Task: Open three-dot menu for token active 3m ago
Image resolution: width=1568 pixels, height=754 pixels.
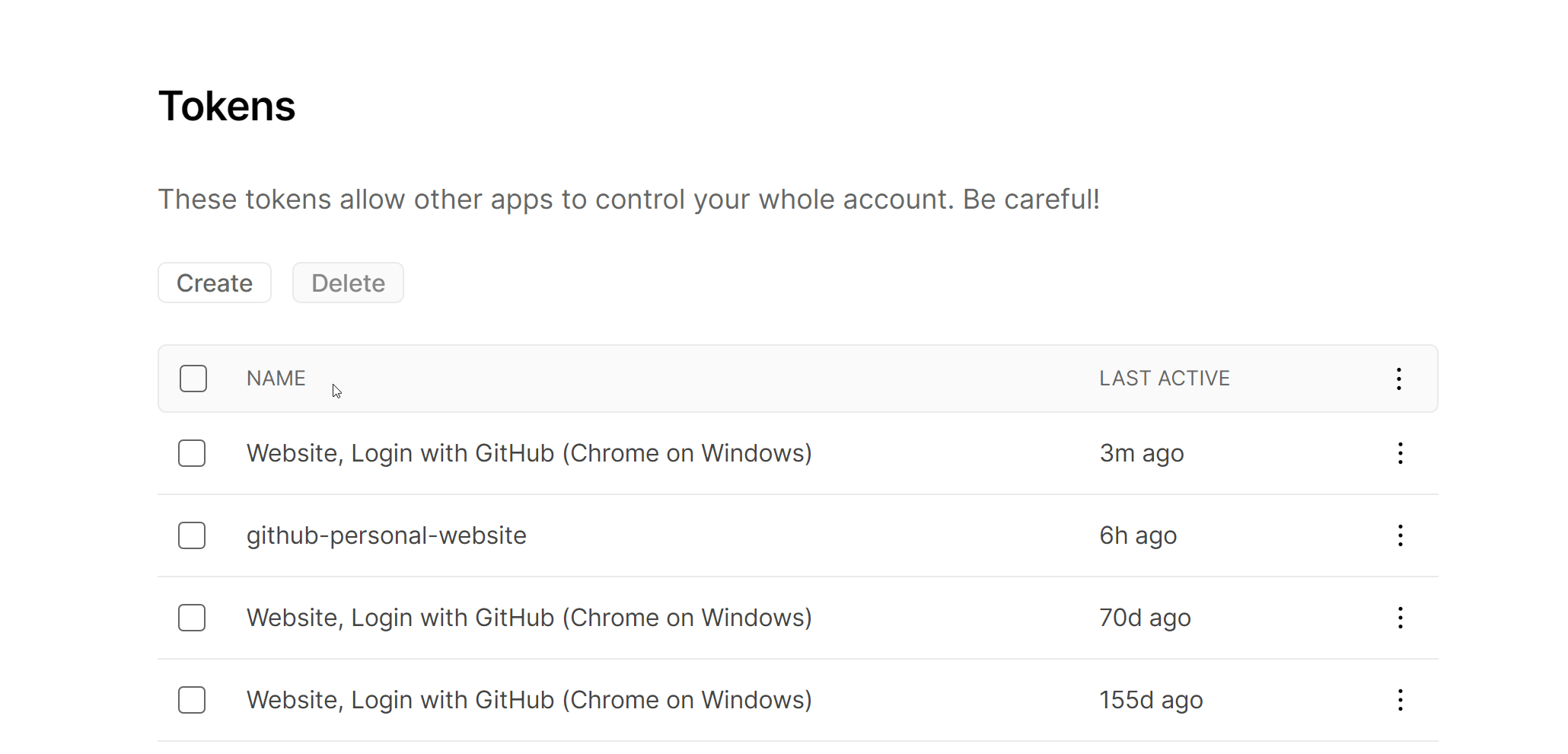Action: point(1400,453)
